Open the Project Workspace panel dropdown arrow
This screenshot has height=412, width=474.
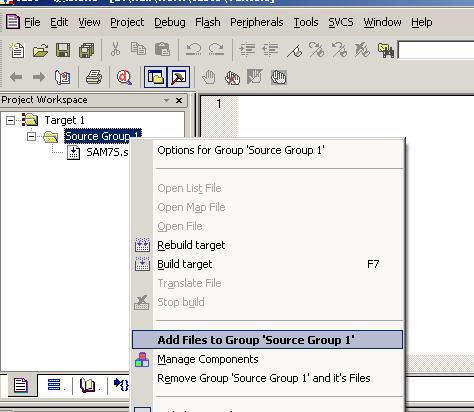(166, 100)
